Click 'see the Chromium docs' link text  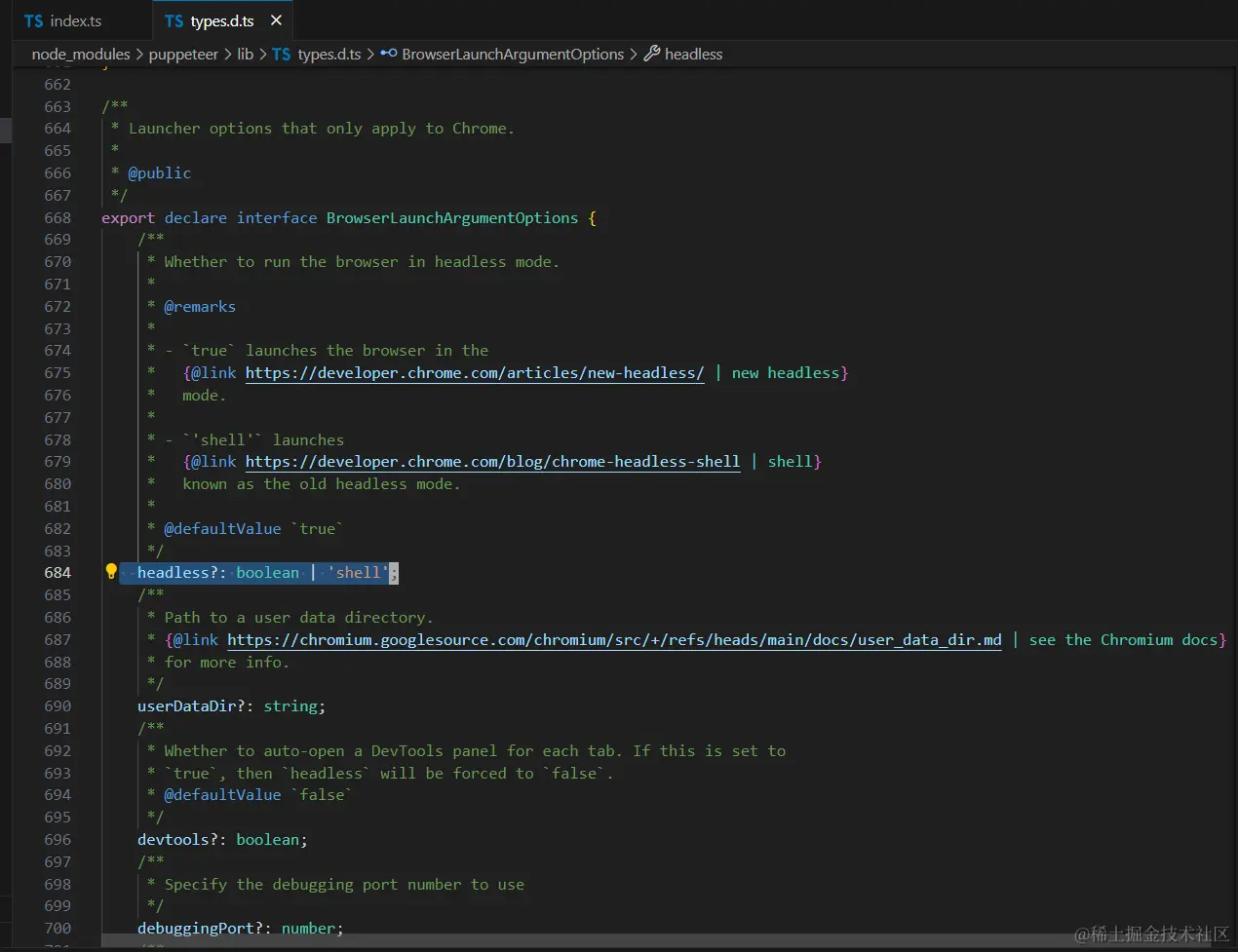pyautogui.click(x=1123, y=640)
